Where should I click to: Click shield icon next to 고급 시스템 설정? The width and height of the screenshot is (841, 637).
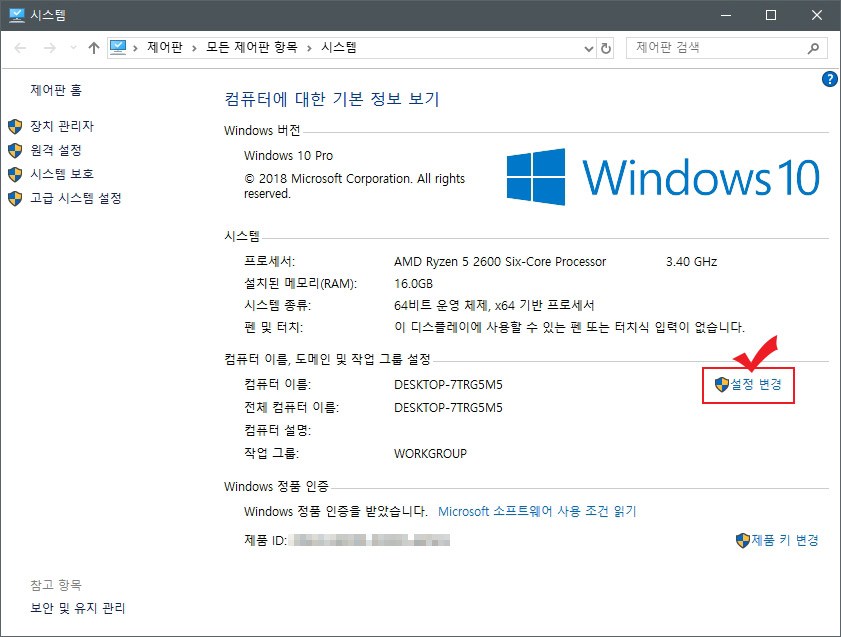click(15, 198)
